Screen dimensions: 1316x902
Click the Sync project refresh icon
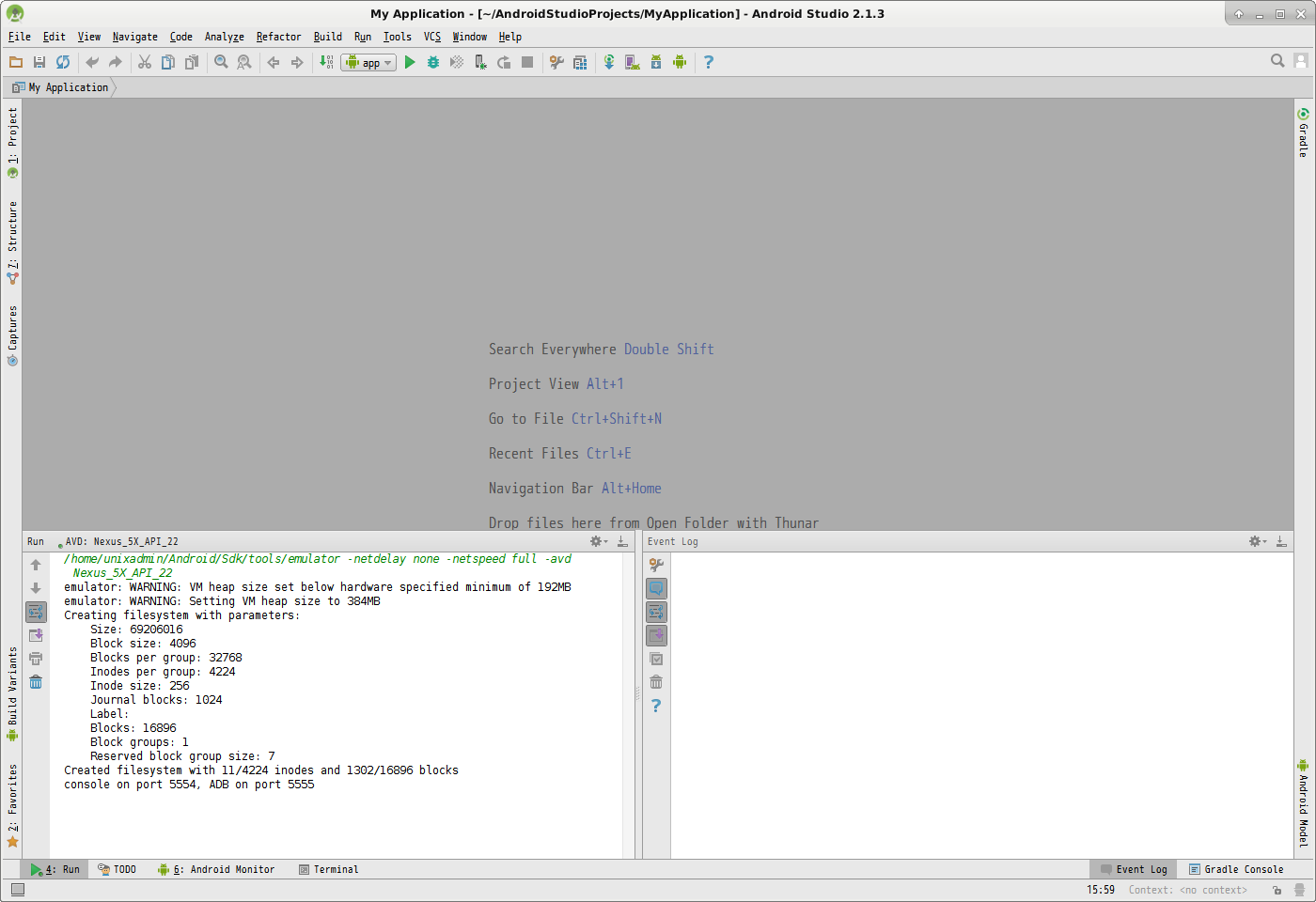coord(63,62)
